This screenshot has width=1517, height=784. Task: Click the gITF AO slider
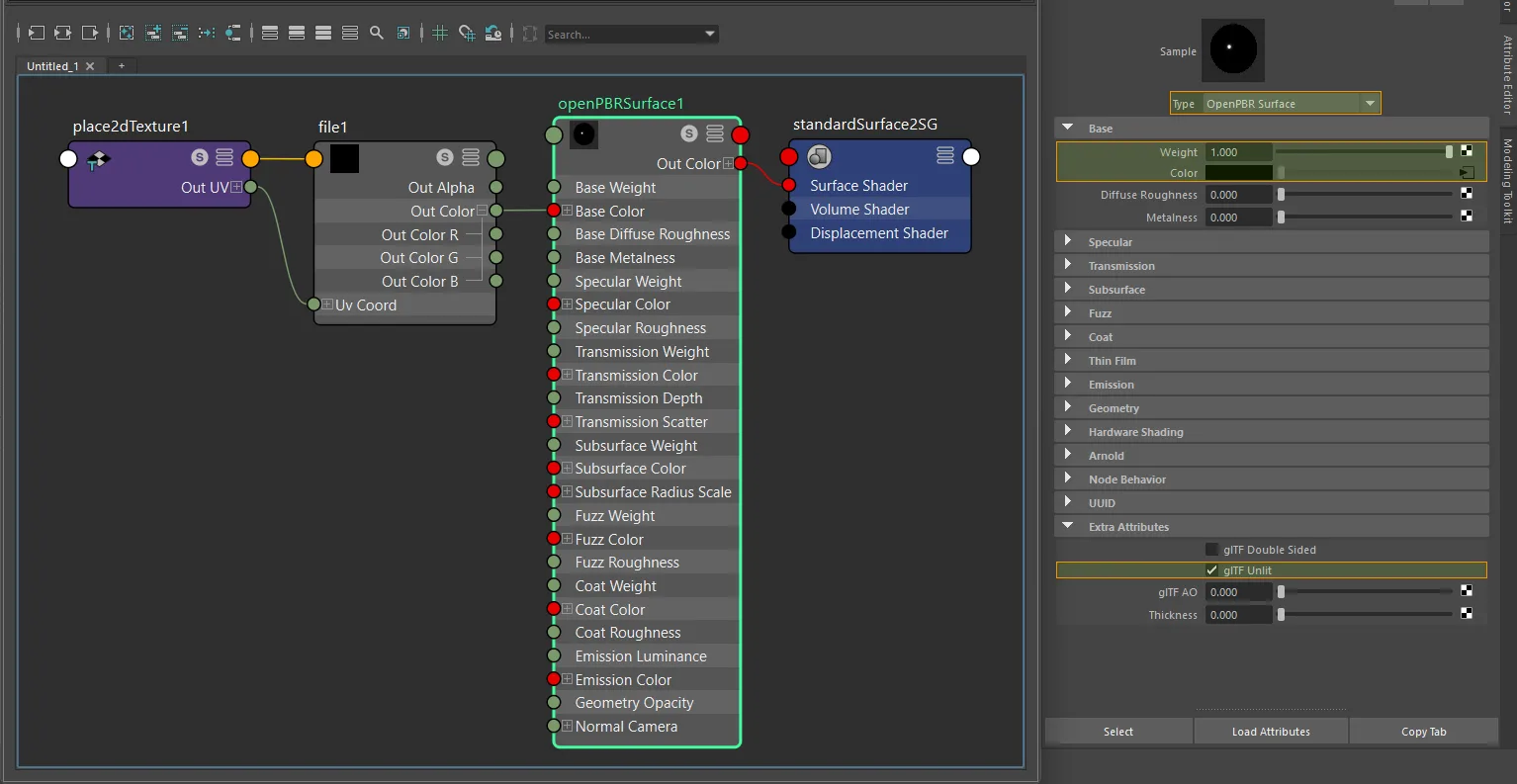(1365, 592)
